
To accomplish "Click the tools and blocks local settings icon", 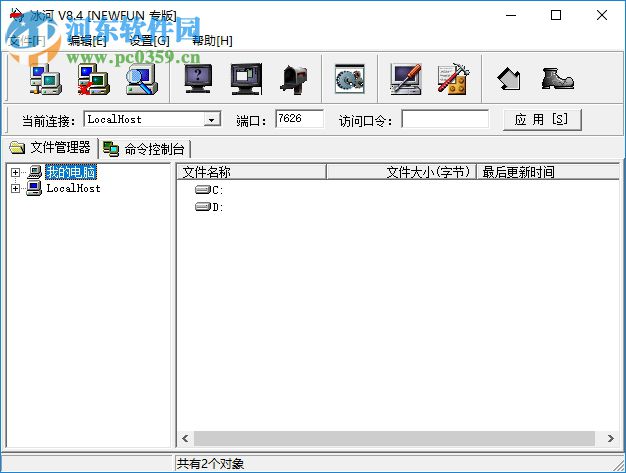I will pyautogui.click(x=454, y=79).
